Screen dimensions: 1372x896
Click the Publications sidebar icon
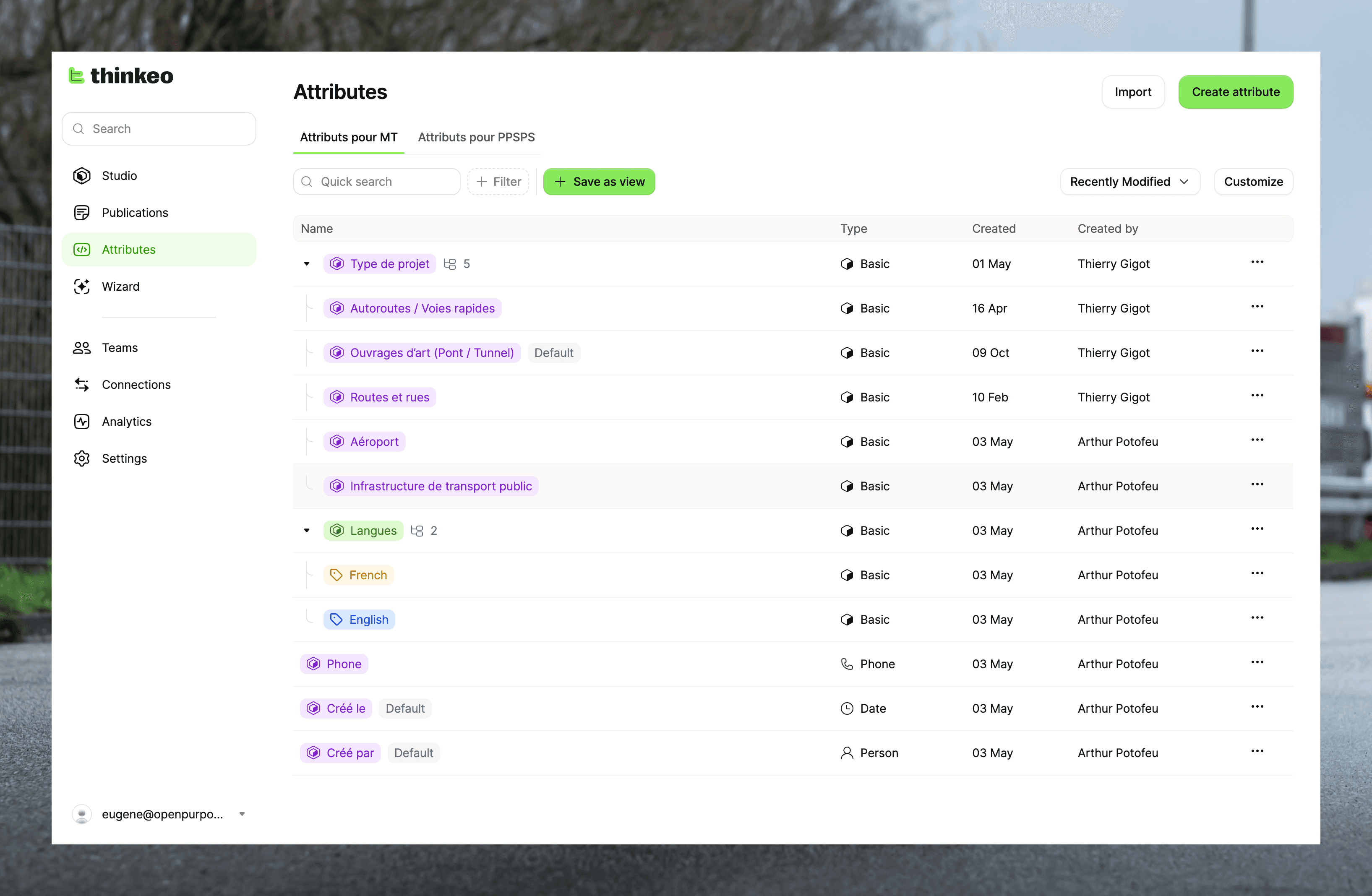82,213
